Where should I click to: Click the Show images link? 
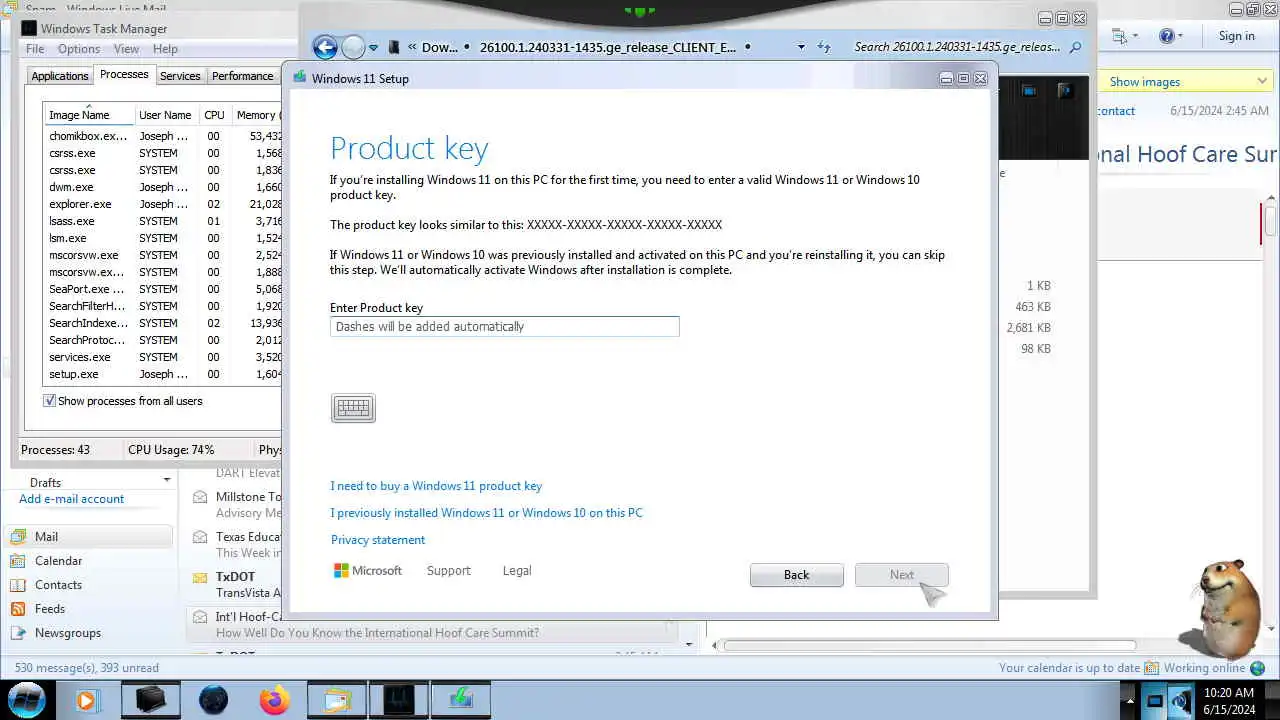[1144, 82]
